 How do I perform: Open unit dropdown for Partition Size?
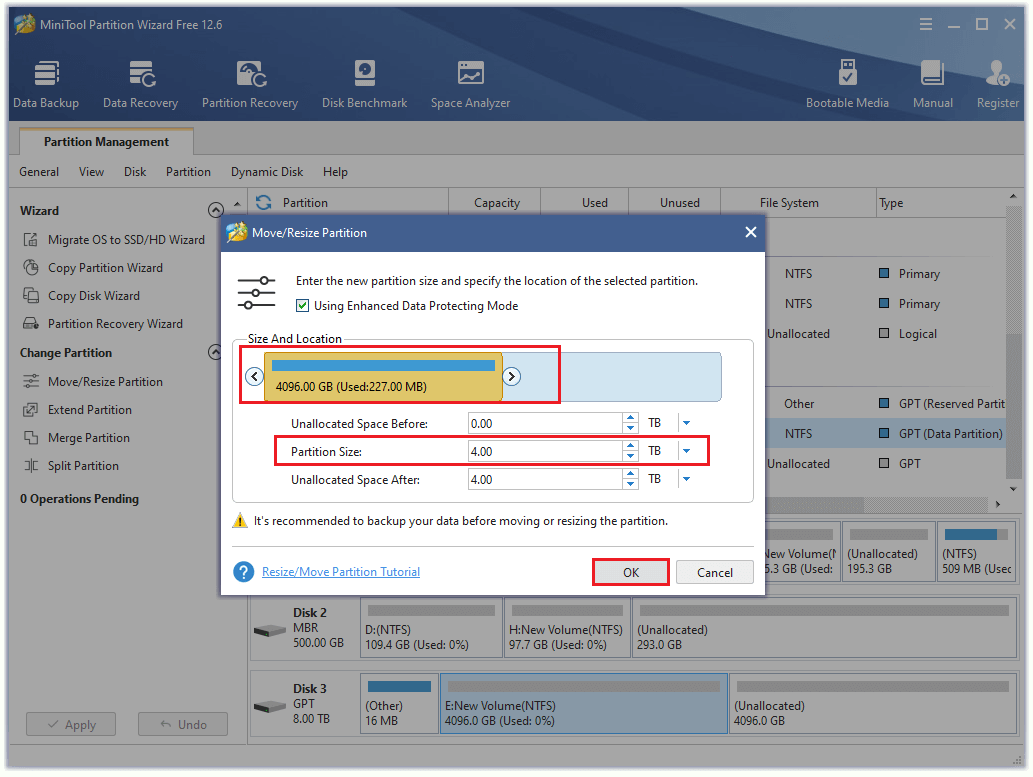(686, 451)
